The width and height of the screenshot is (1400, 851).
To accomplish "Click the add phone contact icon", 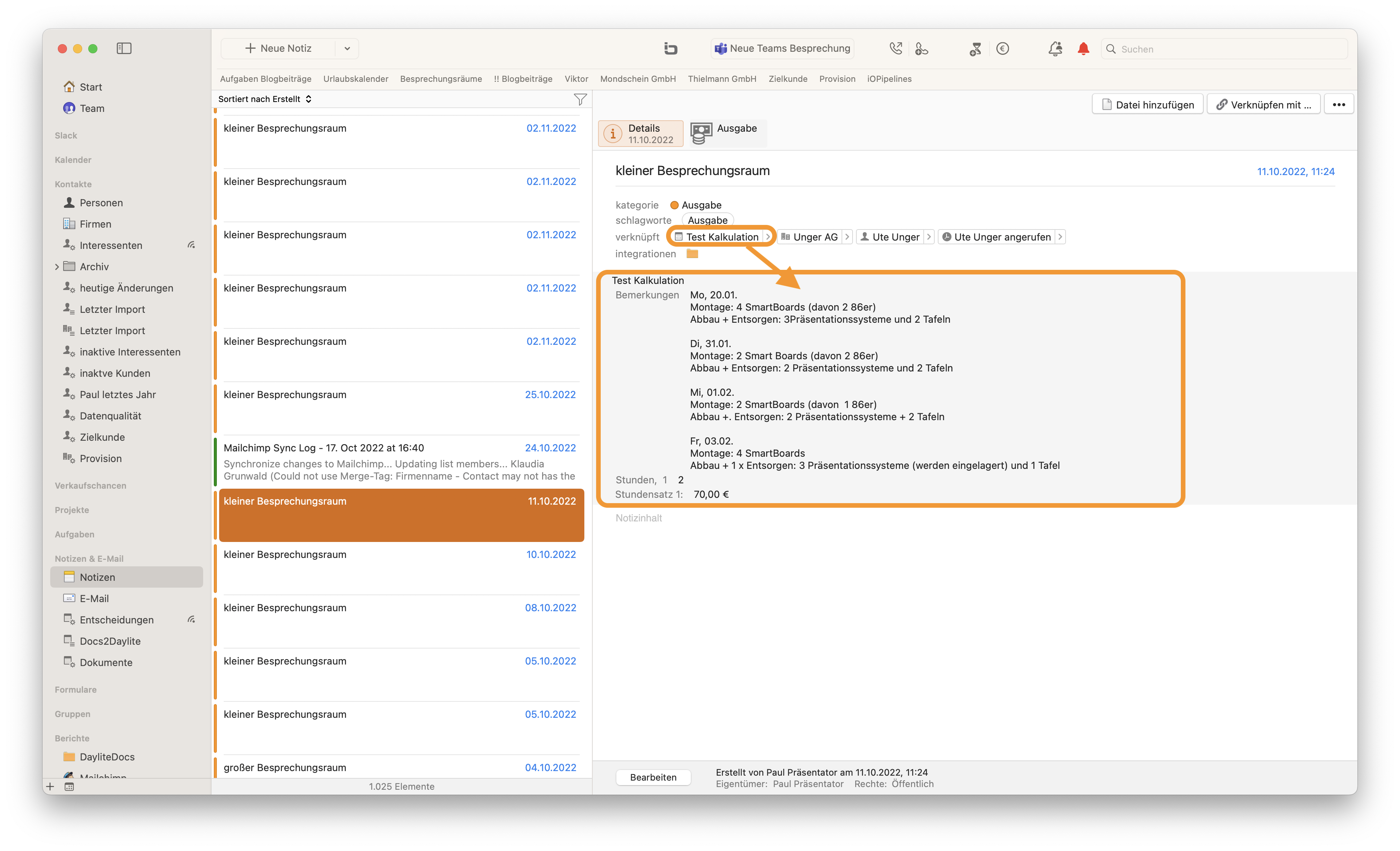I will (921, 48).
